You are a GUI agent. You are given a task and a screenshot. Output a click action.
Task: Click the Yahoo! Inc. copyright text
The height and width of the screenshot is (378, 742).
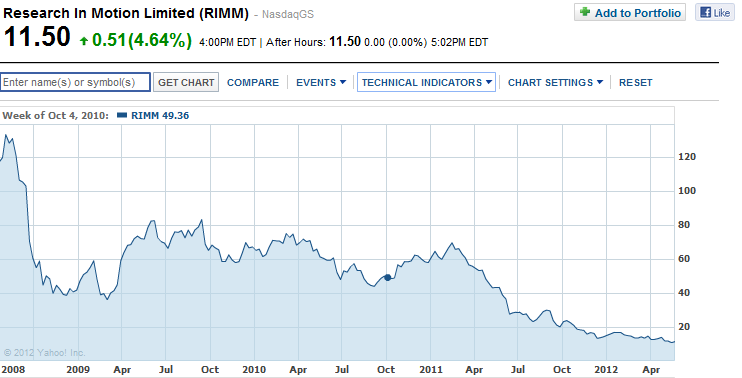[x=44, y=353]
